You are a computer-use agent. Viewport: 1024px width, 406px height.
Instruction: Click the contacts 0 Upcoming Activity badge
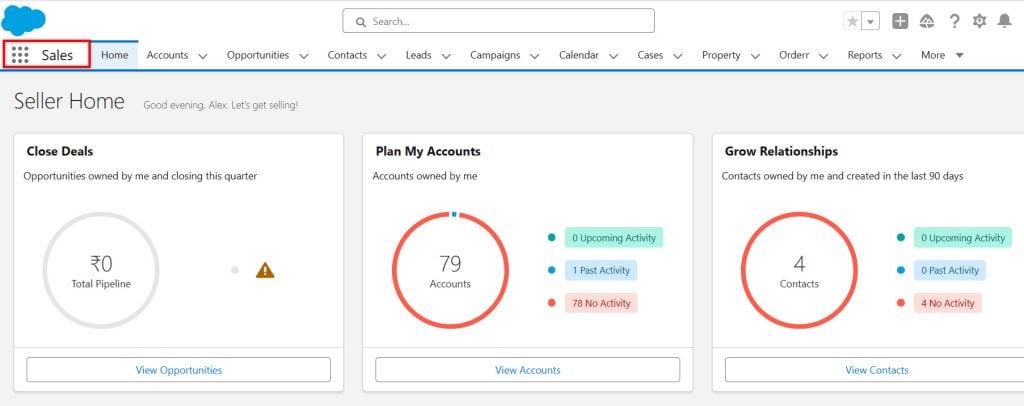[x=963, y=238]
